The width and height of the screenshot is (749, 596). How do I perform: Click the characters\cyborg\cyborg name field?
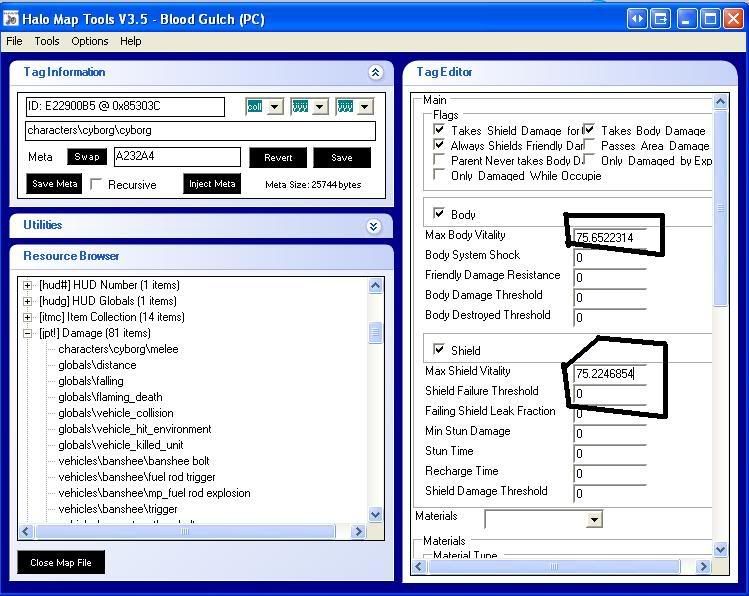[x=200, y=130]
